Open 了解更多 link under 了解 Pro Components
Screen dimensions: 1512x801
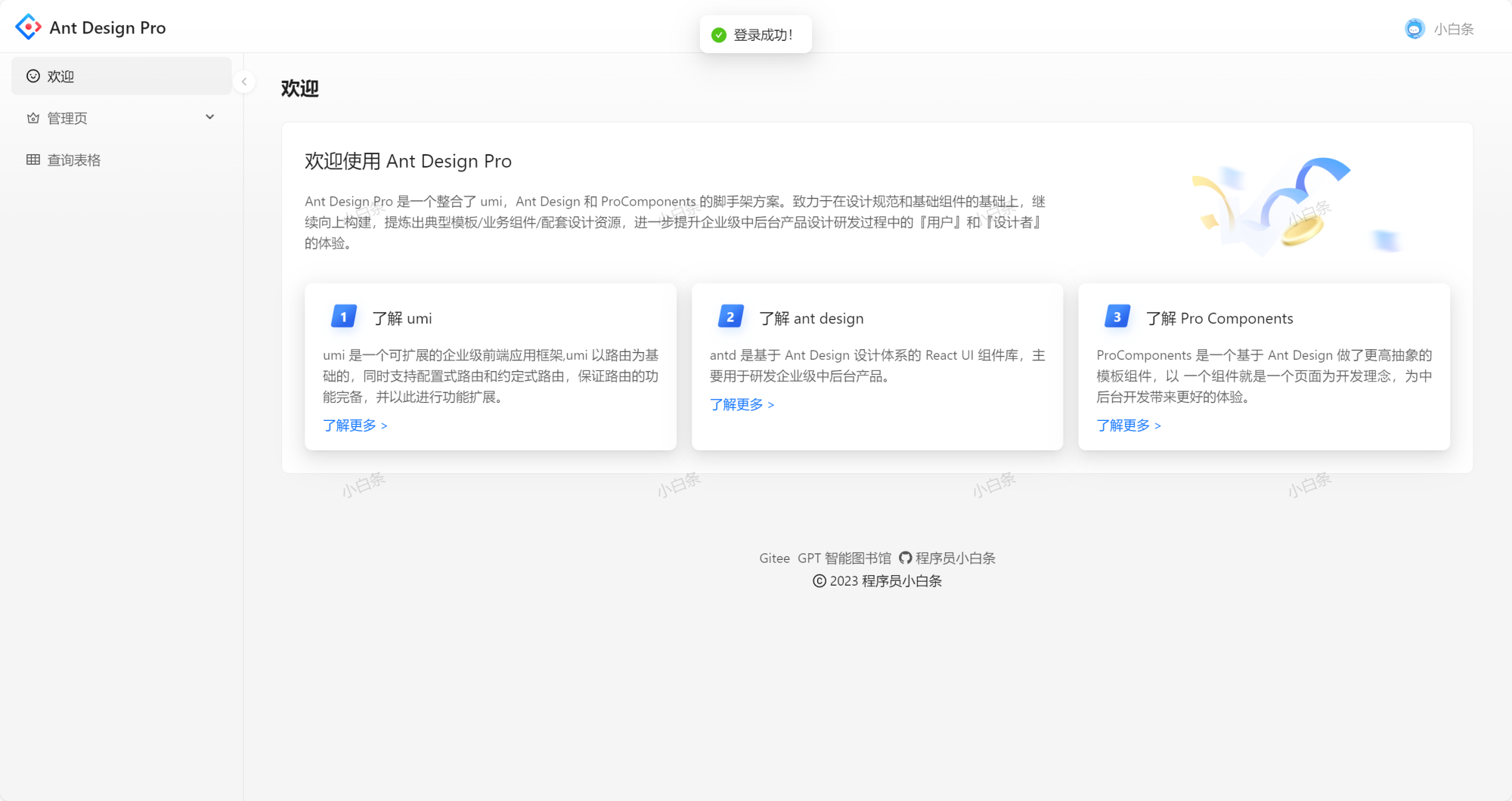(1129, 425)
